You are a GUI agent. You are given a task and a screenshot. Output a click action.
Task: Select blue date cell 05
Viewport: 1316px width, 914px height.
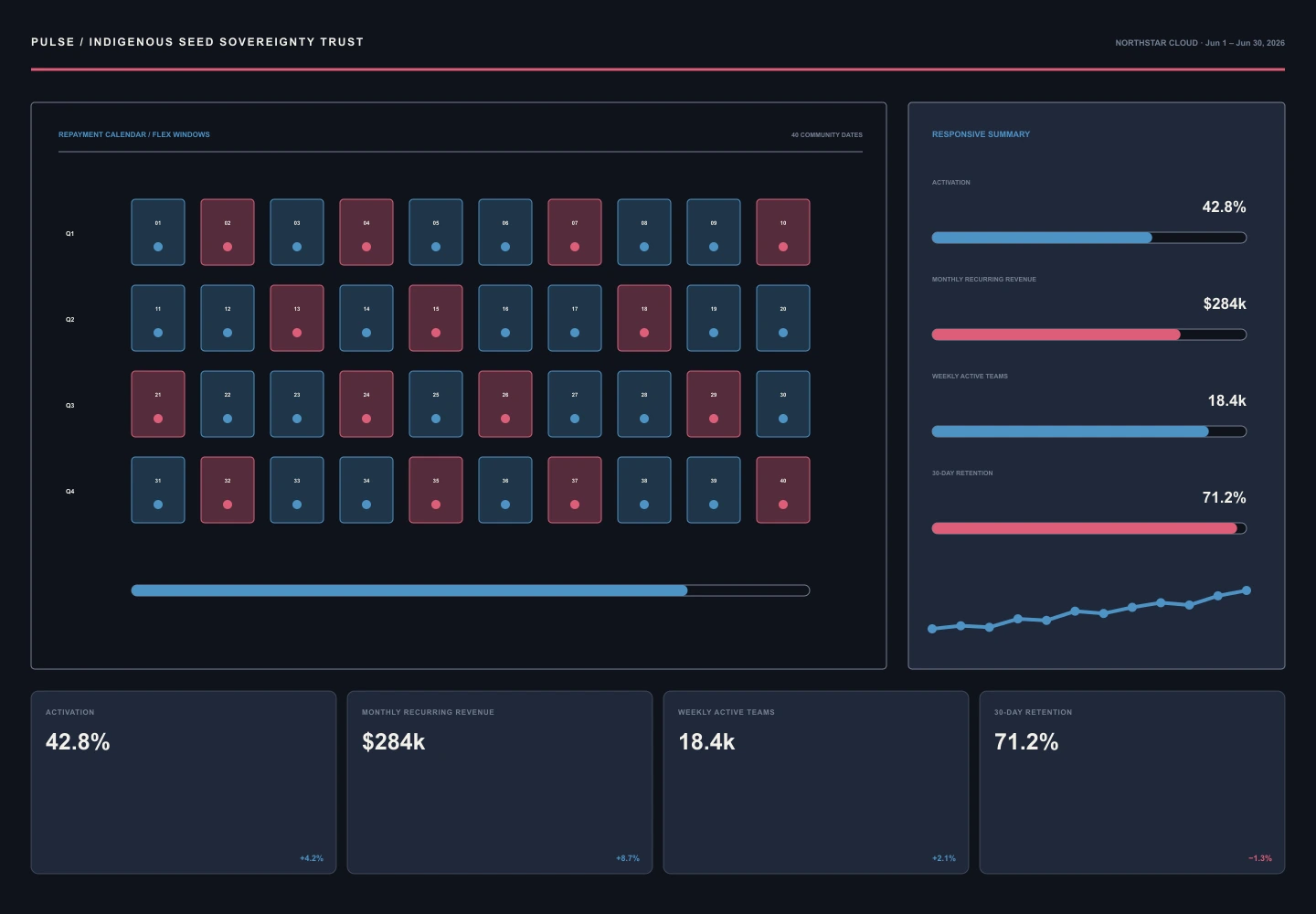point(436,232)
